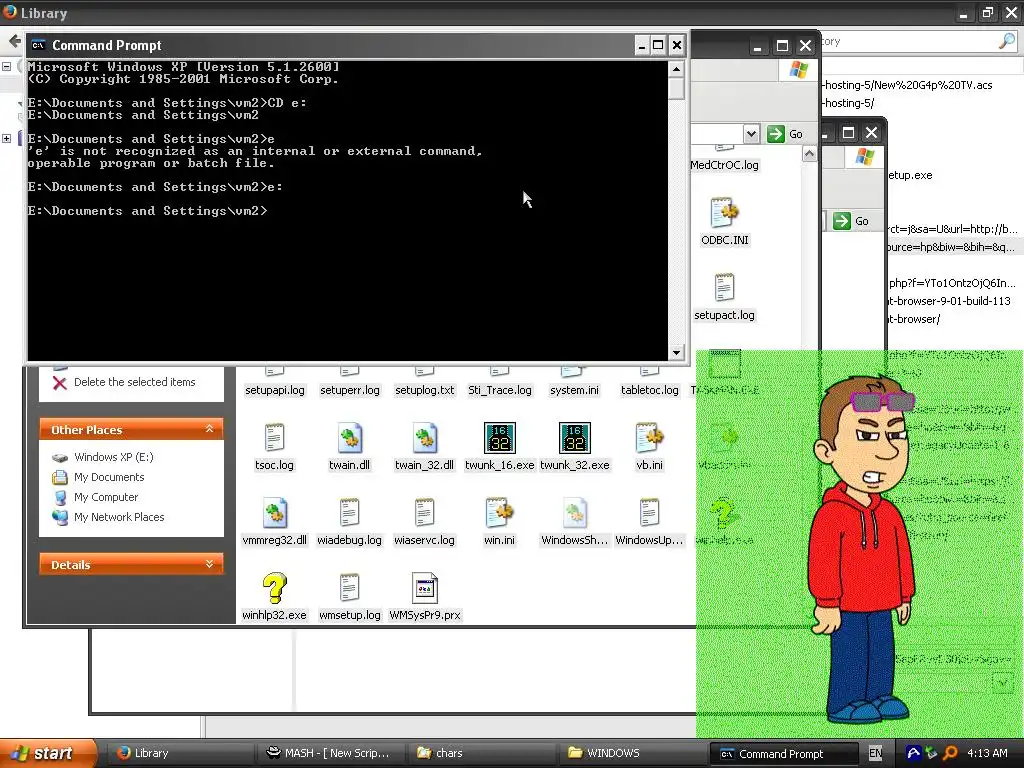Select the twunk_16.exe icon
The image size is (1024, 768).
coord(500,438)
